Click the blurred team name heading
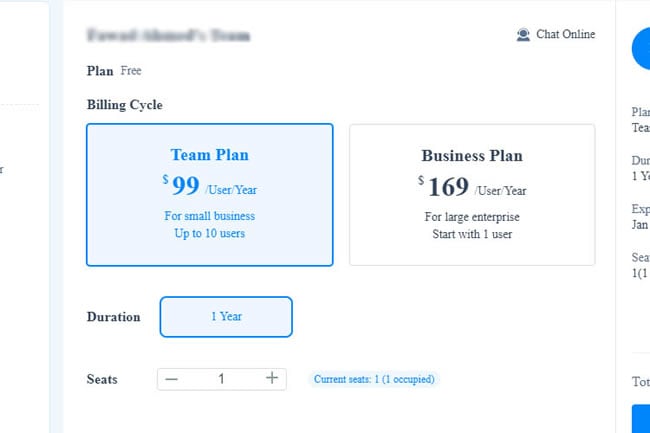650x433 pixels. [x=168, y=36]
